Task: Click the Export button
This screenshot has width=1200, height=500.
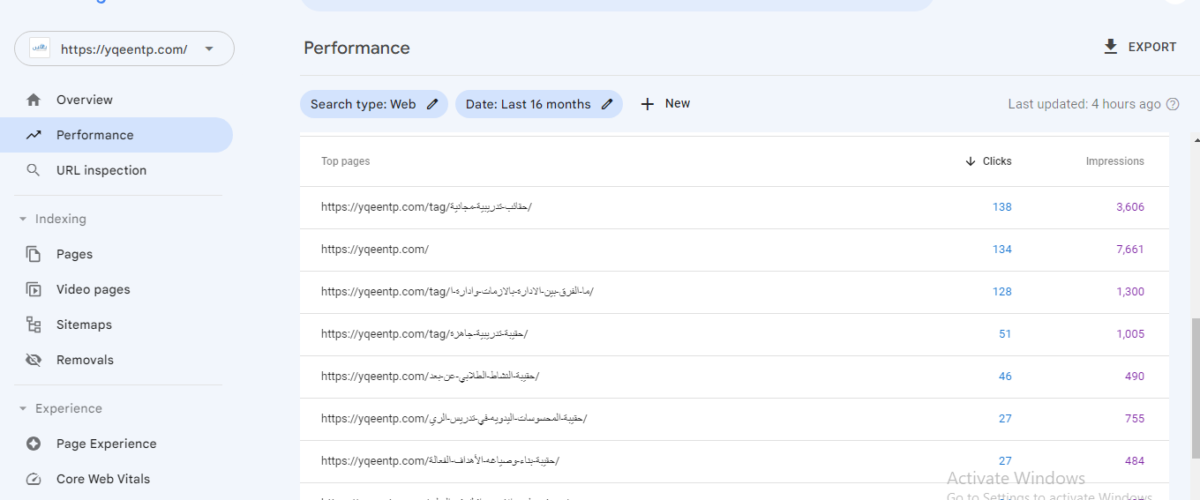Action: coord(1140,47)
